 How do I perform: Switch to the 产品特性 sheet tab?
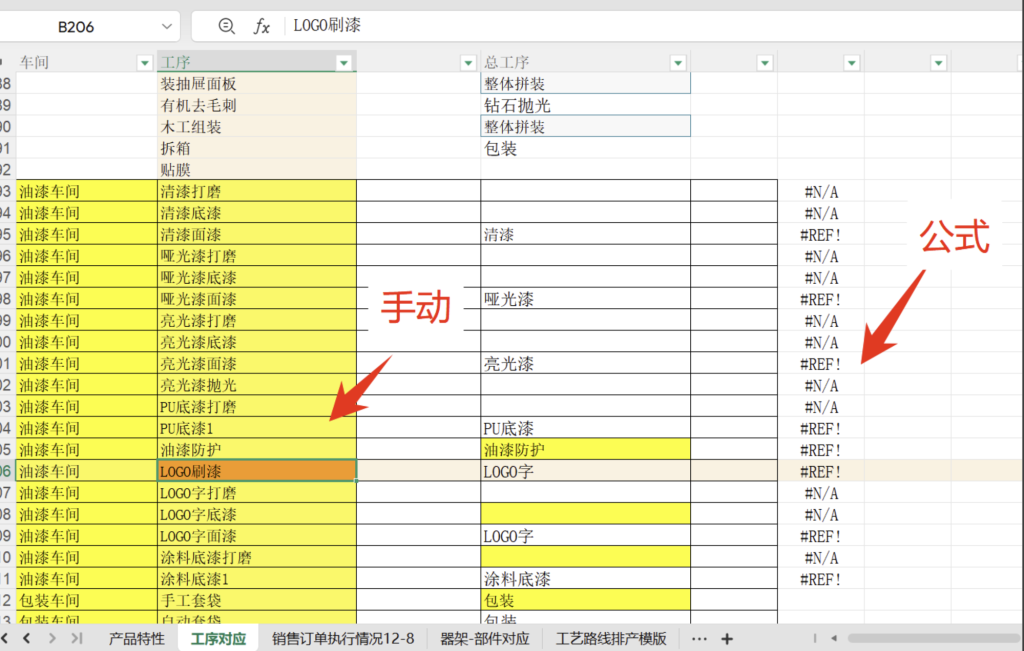tap(136, 639)
